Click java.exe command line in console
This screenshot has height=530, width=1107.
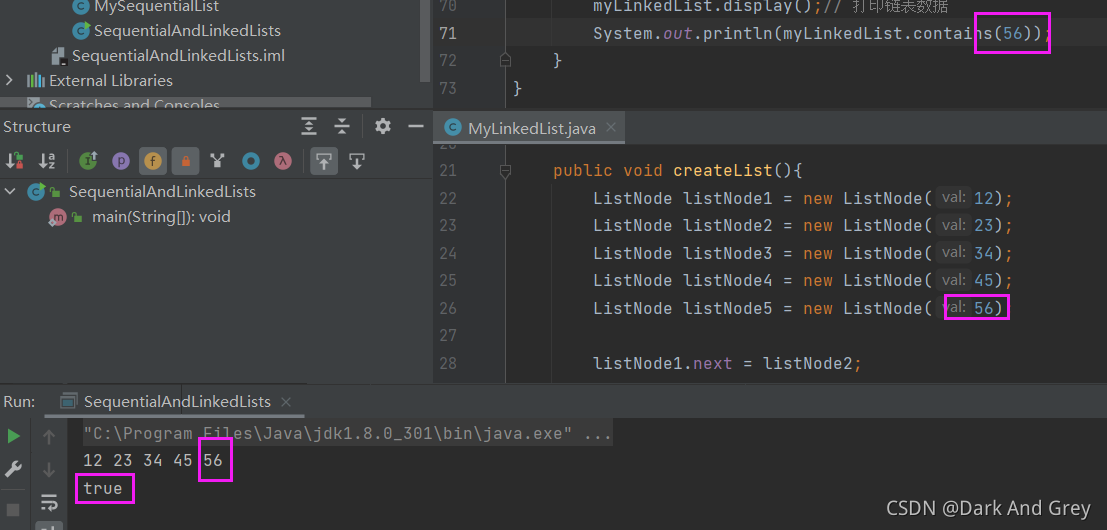click(x=347, y=433)
